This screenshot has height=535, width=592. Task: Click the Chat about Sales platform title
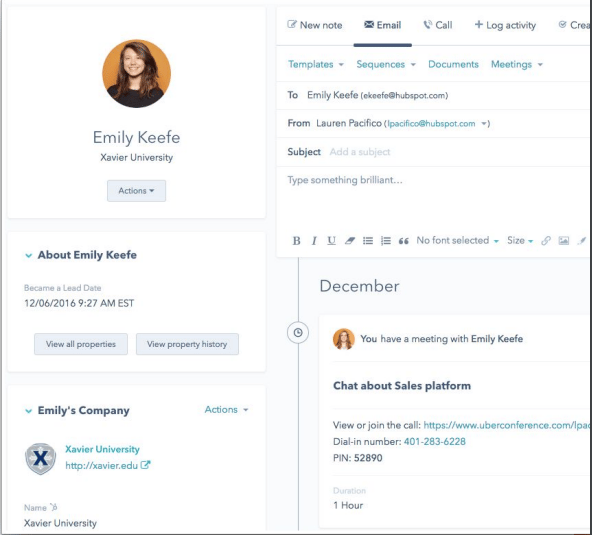coord(402,386)
